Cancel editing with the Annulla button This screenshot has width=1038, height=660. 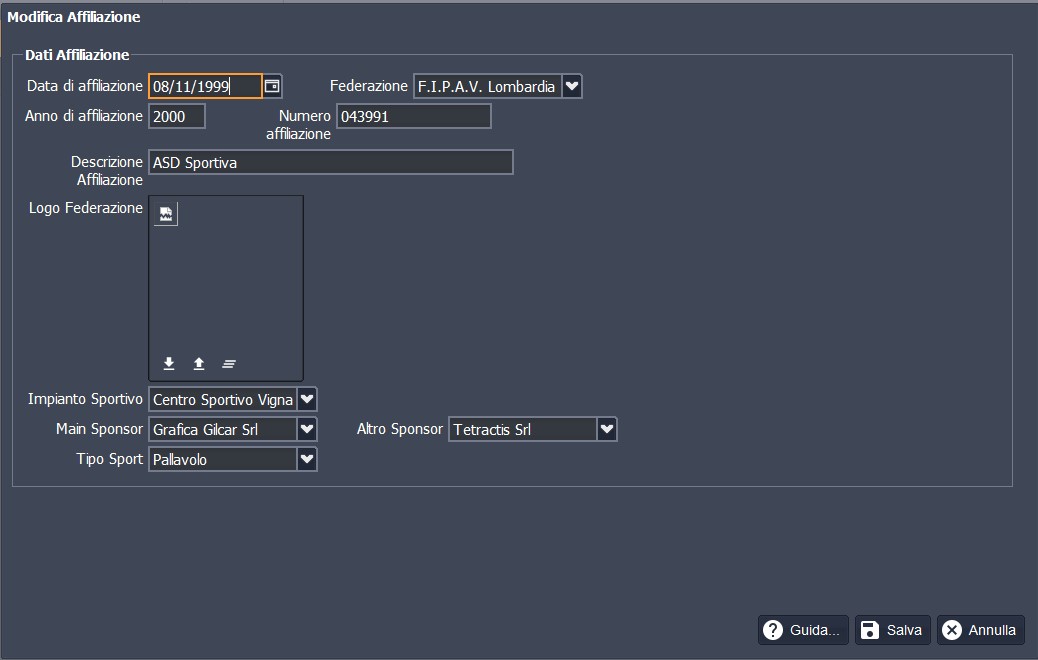pyautogui.click(x=980, y=630)
